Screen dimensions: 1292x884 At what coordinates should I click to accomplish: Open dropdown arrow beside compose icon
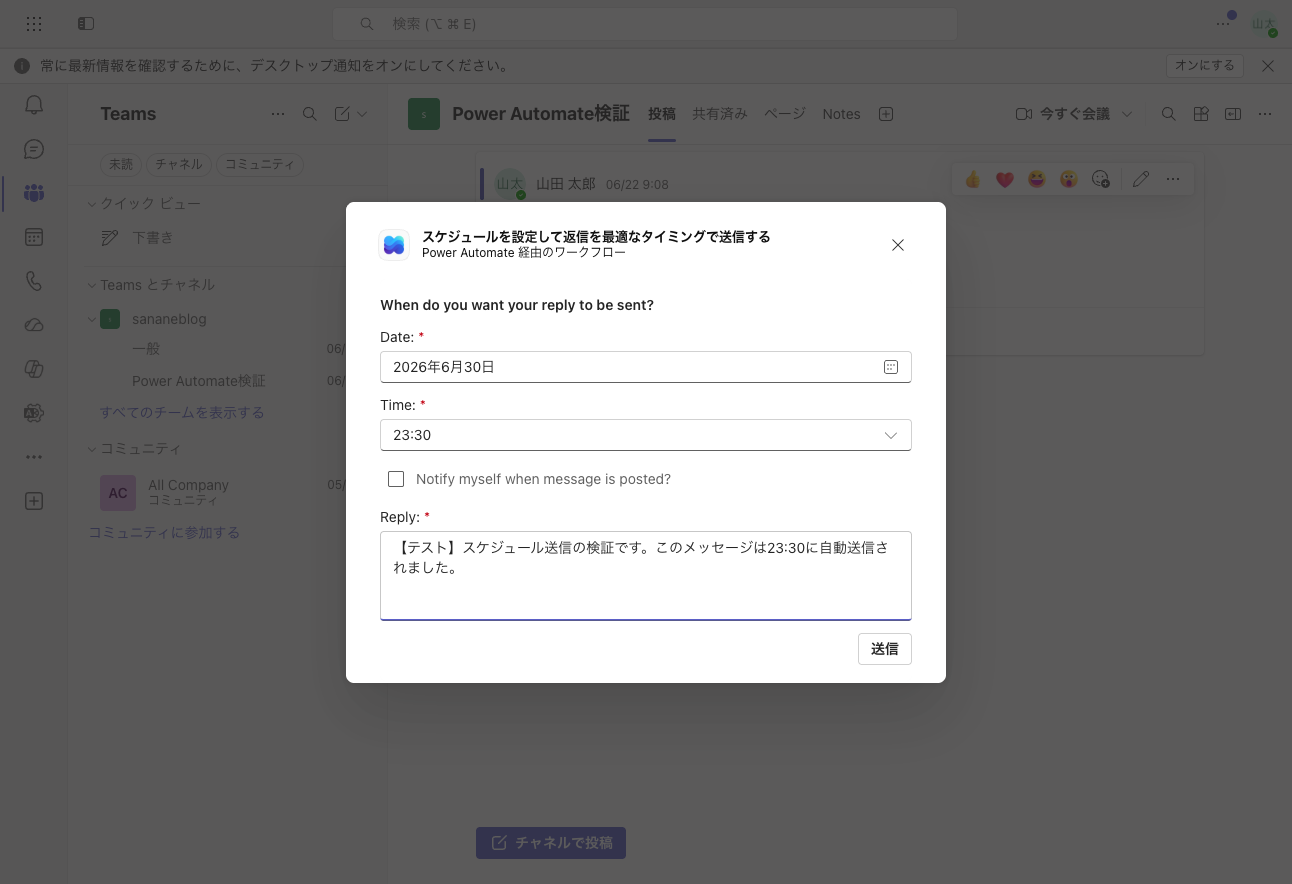(x=362, y=114)
